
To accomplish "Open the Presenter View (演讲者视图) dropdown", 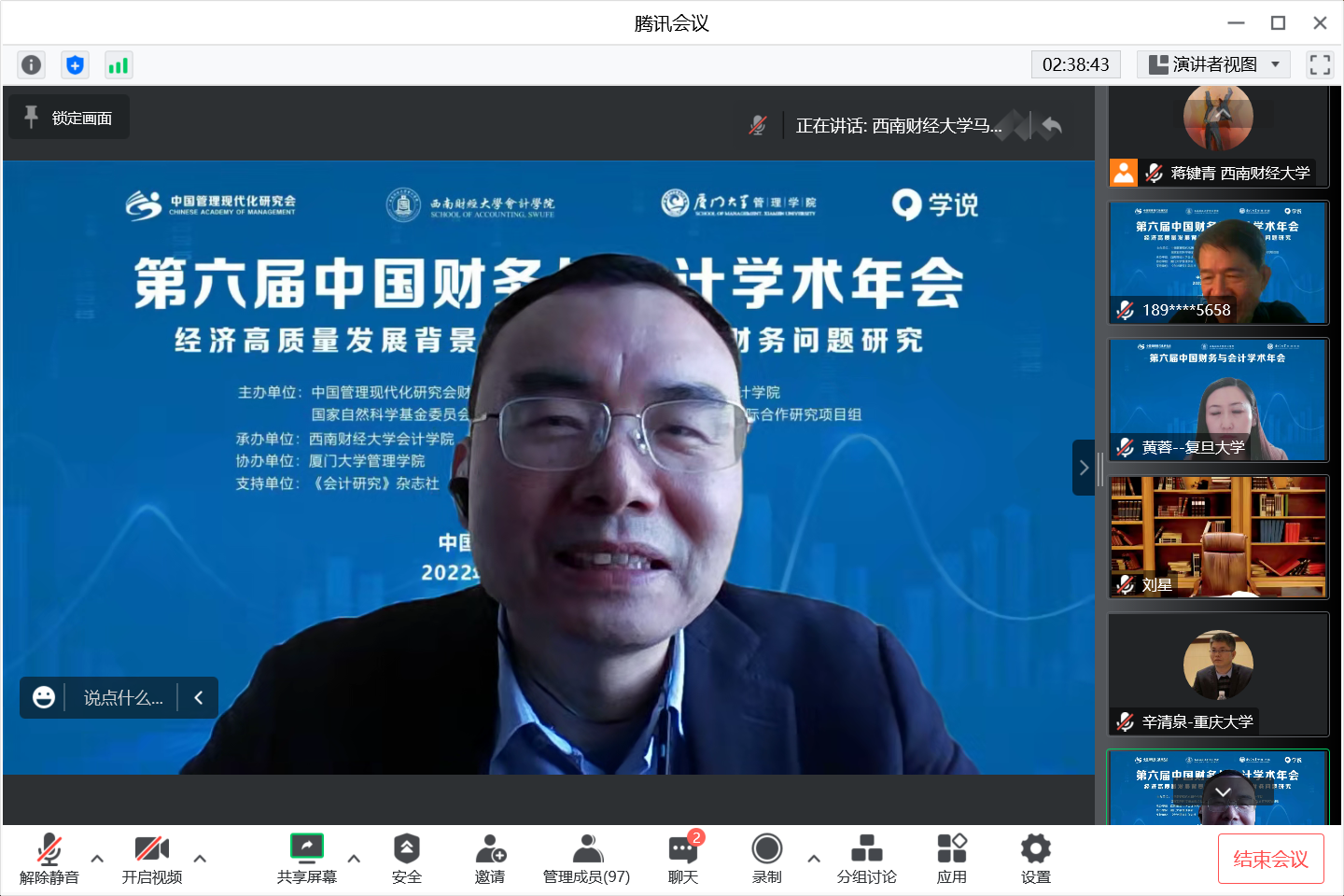I will (x=1213, y=64).
